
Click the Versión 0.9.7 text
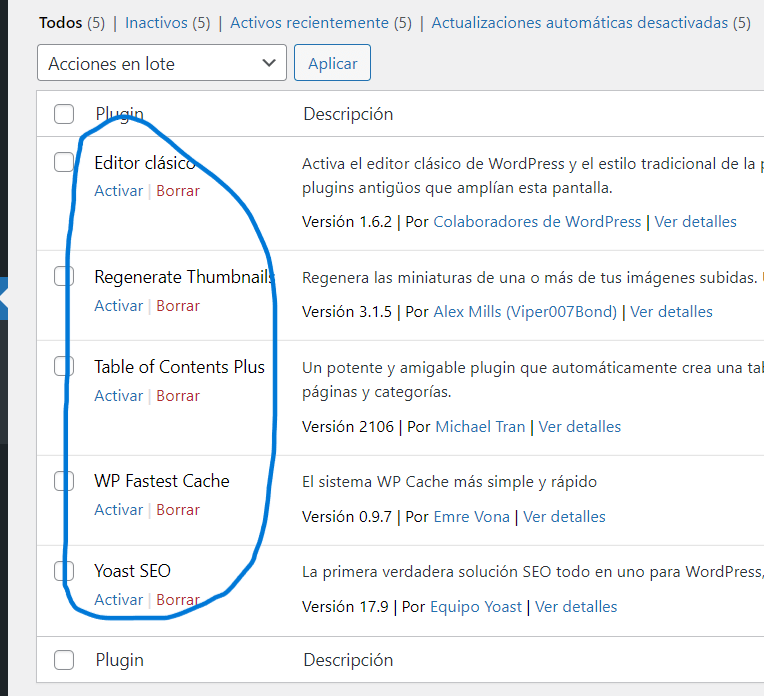(346, 517)
